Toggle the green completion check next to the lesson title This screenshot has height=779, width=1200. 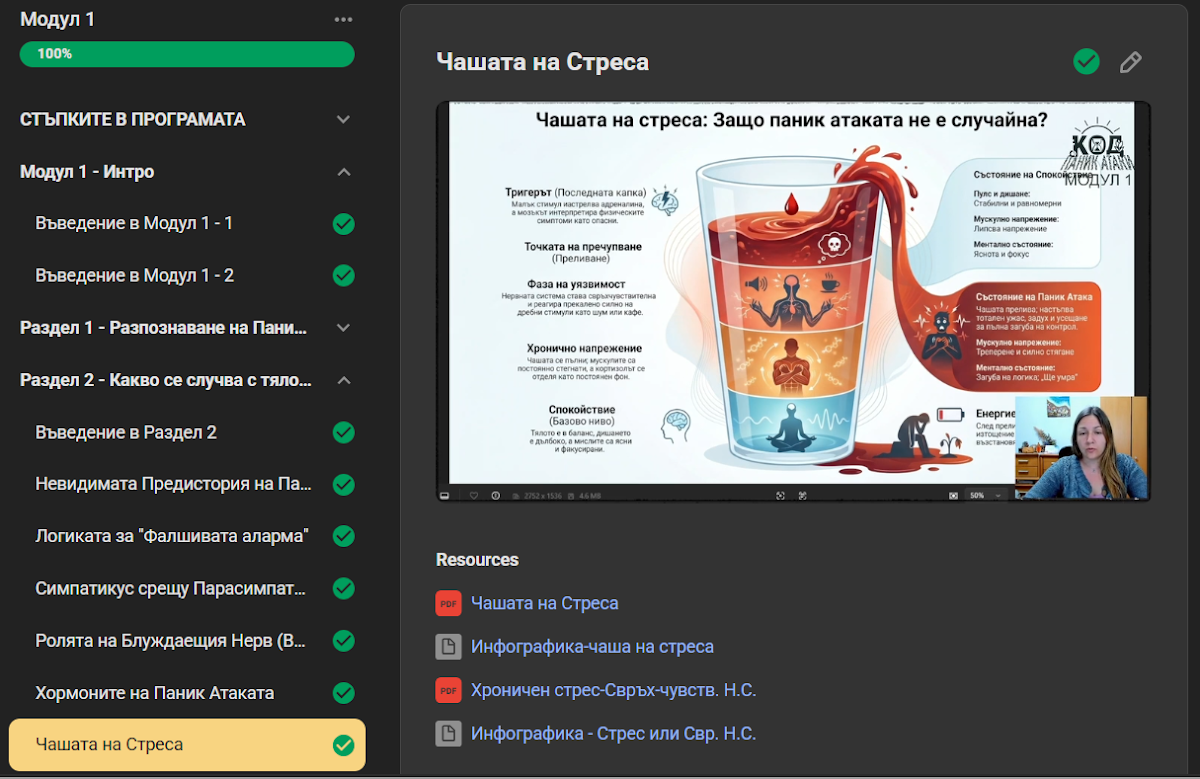coord(1086,62)
